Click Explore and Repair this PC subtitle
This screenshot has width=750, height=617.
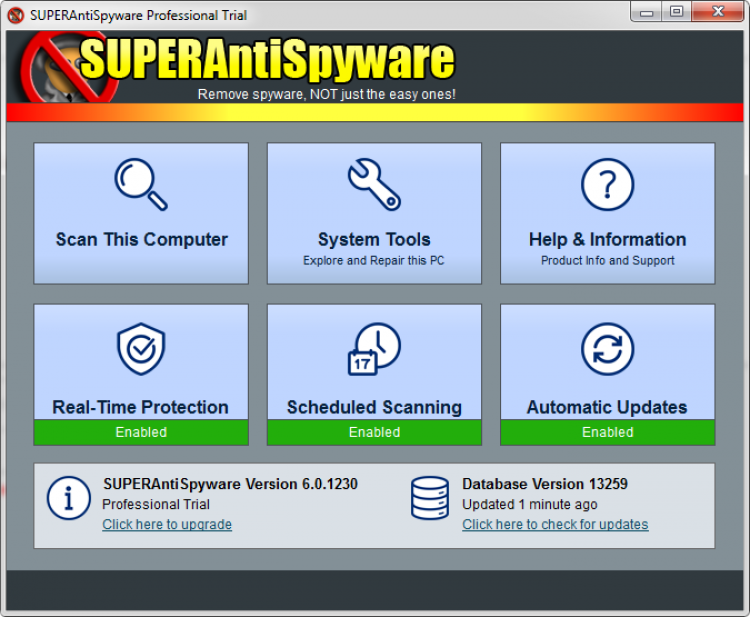(x=374, y=261)
